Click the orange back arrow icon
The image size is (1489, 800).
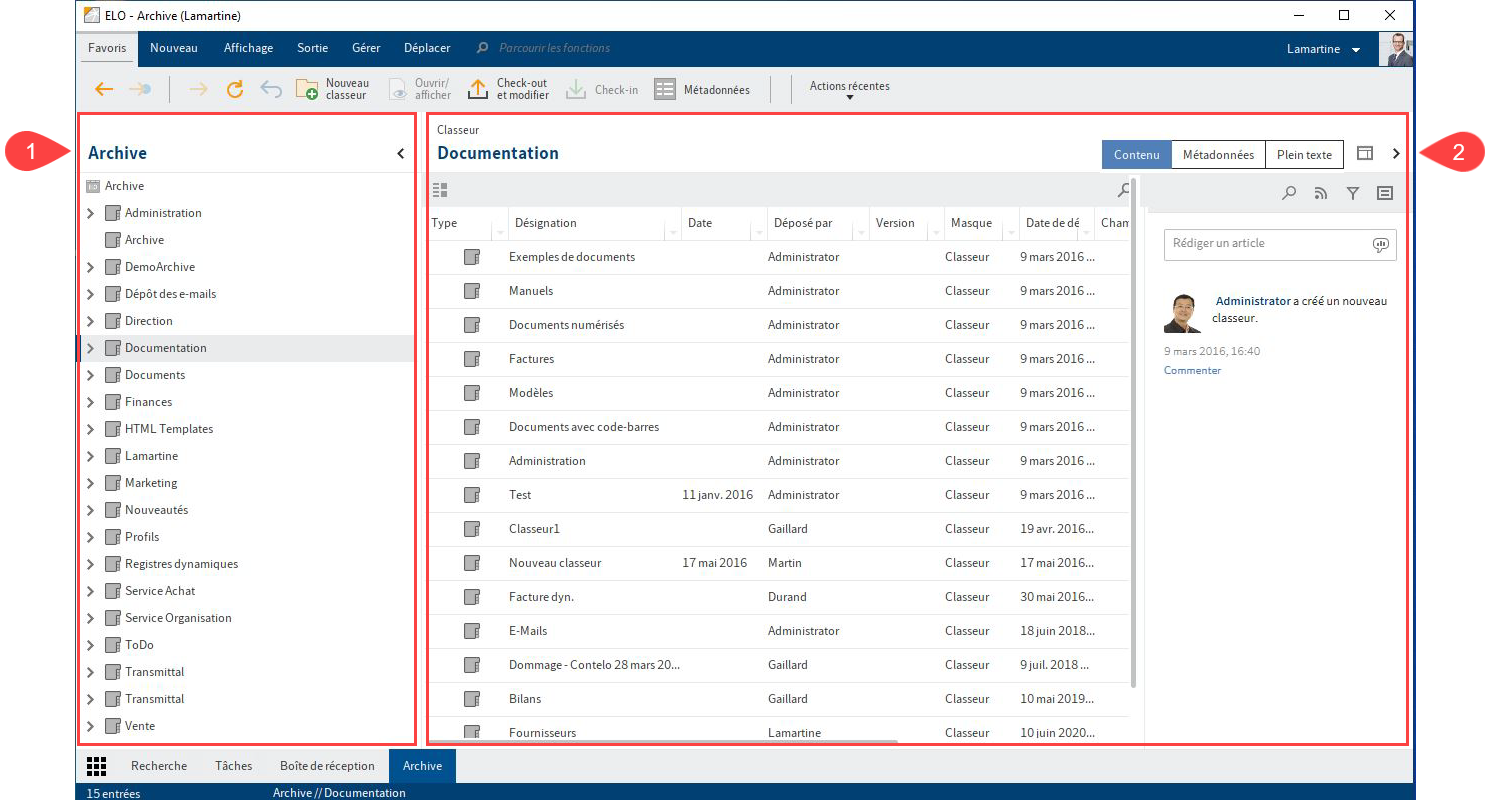(x=104, y=89)
